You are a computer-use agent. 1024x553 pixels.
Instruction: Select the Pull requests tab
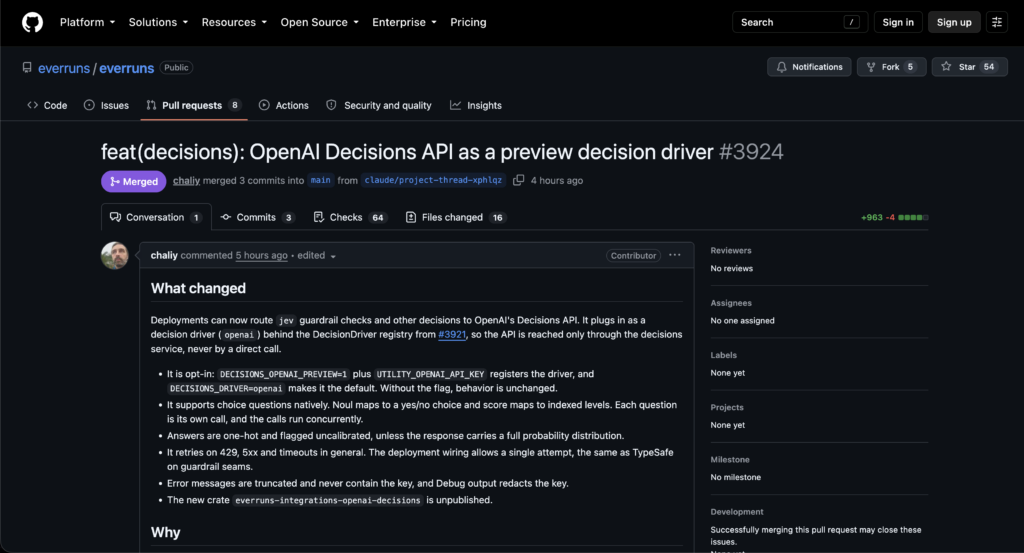(194, 105)
